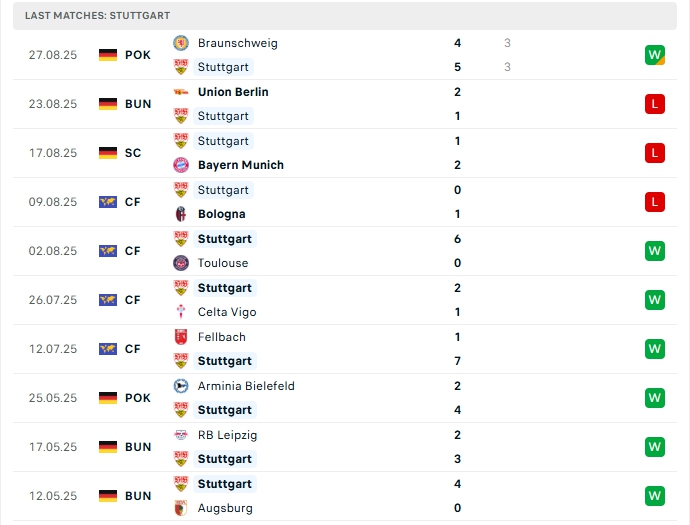Click the Toulouse club crest icon
Image resolution: width=690 pixels, height=525 pixels.
(x=181, y=263)
